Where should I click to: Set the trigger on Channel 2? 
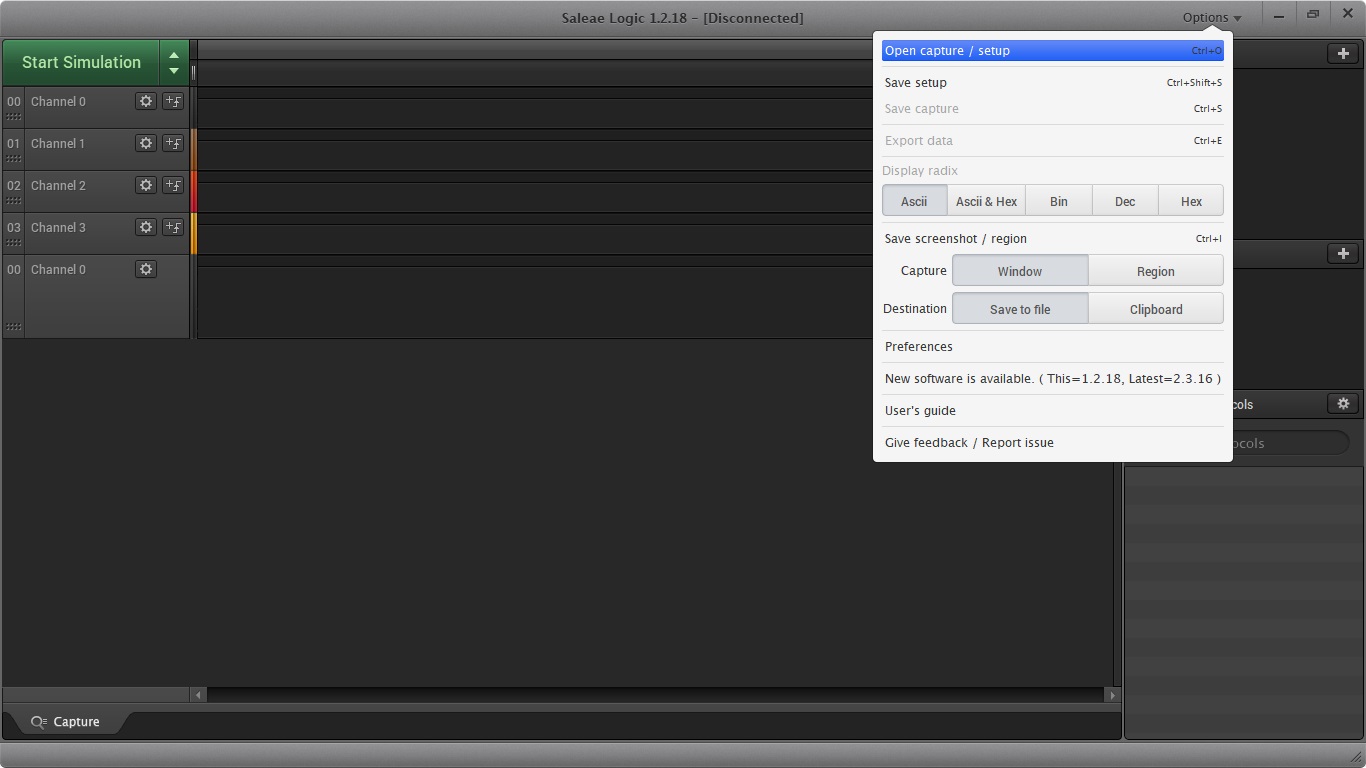(173, 185)
